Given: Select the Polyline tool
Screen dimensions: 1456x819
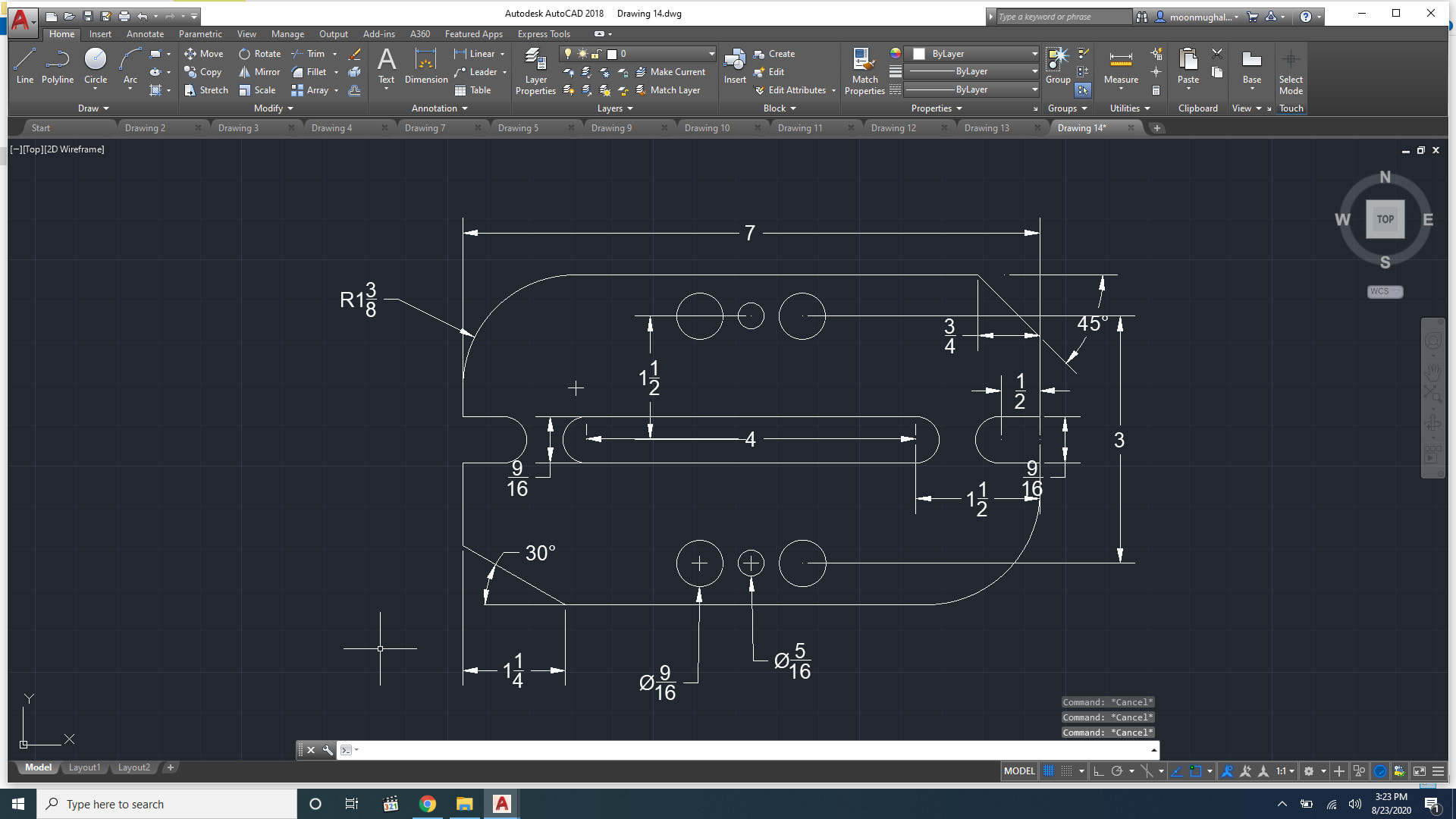Looking at the screenshot, I should (x=58, y=66).
